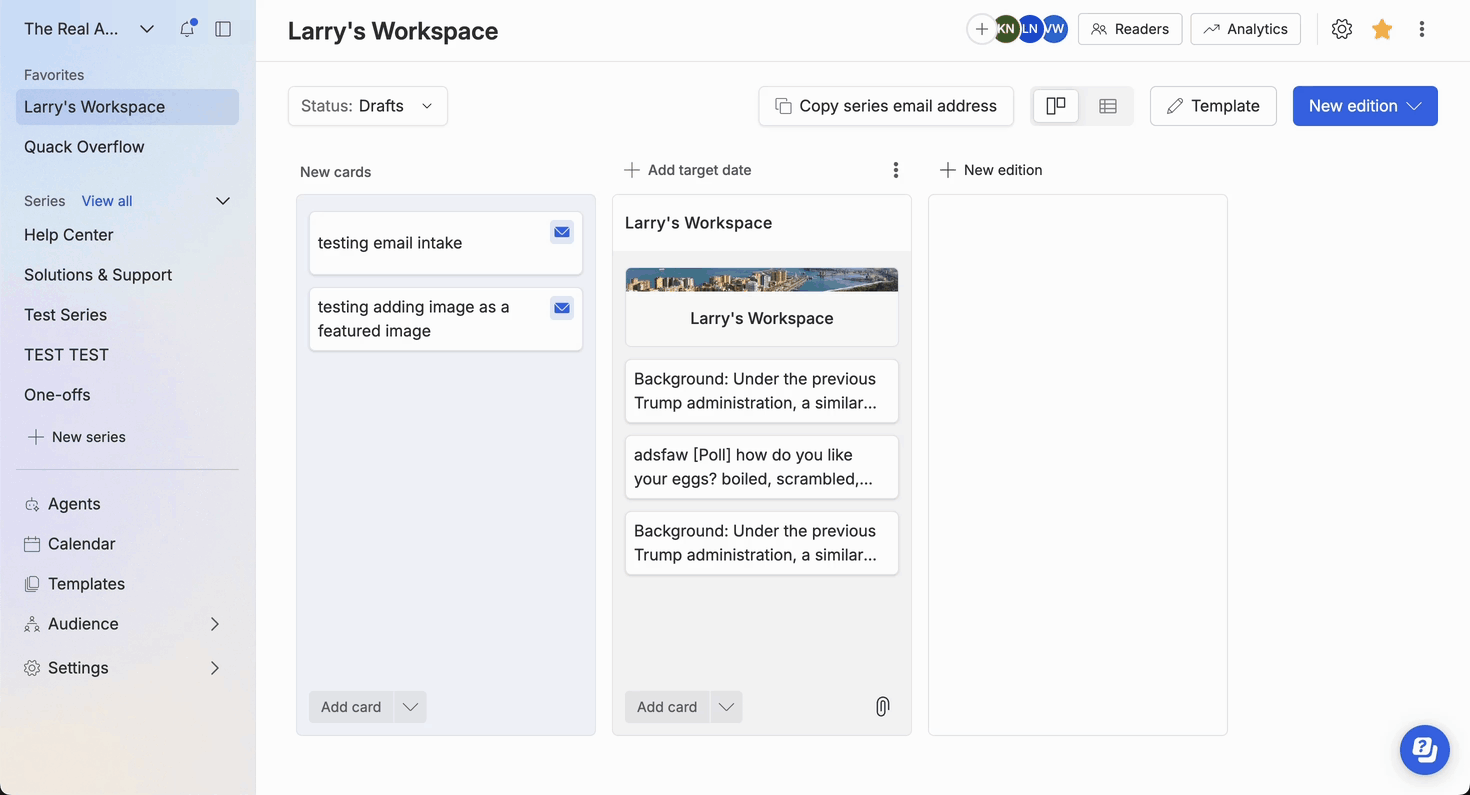The height and width of the screenshot is (795, 1470).
Task: Open workspace settings gear icon
Action: click(1342, 29)
